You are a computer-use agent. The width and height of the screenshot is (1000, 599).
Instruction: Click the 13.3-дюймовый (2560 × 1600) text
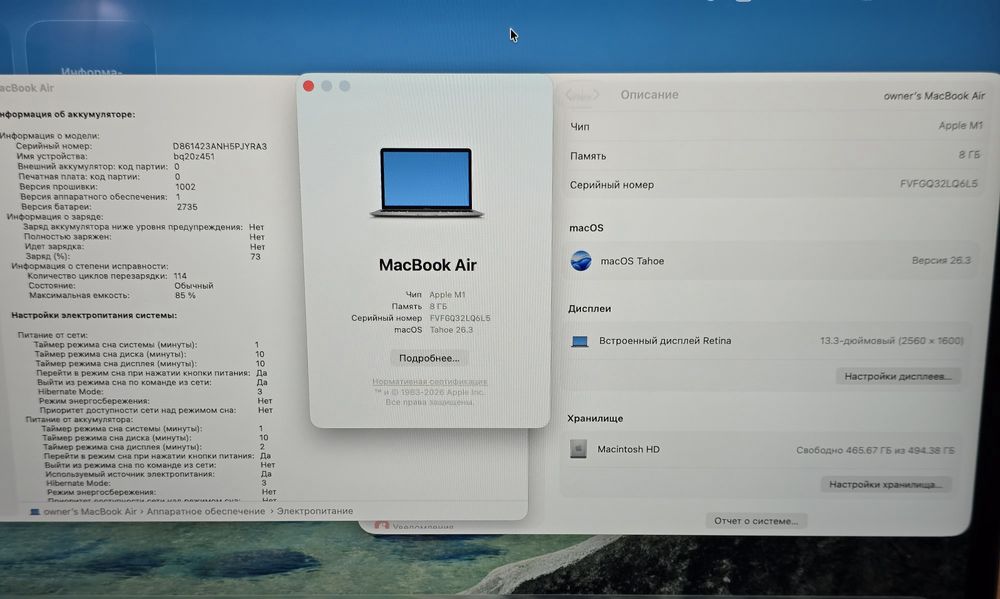[x=891, y=341]
